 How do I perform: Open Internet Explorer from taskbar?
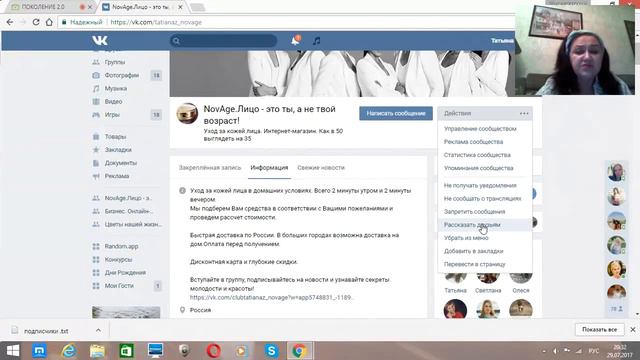point(69,351)
